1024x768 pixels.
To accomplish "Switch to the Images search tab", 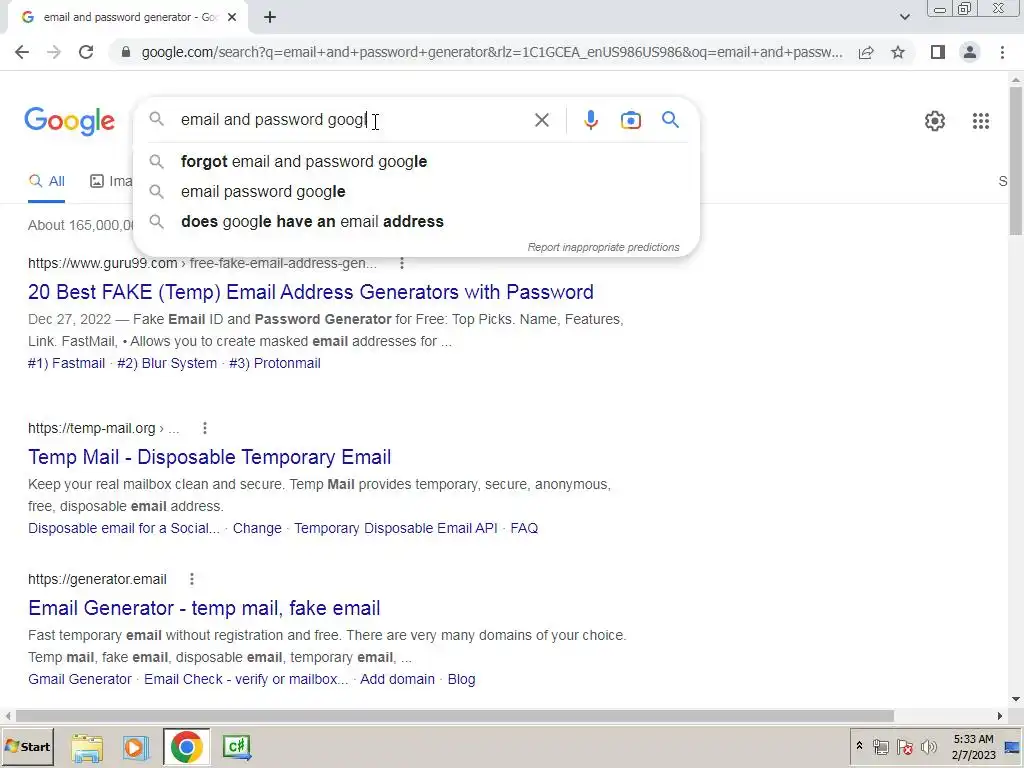I will 111,182.
